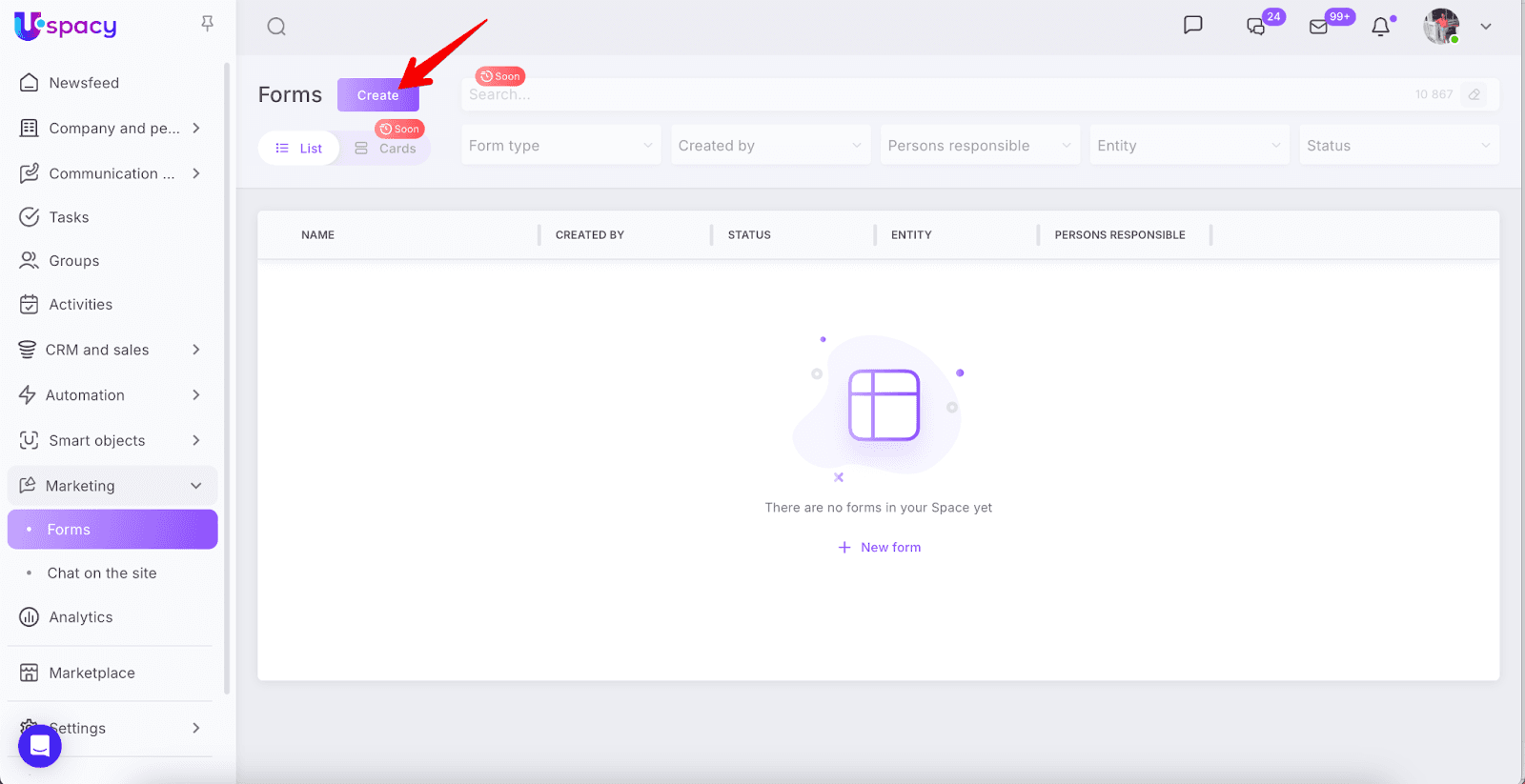This screenshot has width=1525, height=784.
Task: Switch to Cards view
Action: tap(386, 149)
